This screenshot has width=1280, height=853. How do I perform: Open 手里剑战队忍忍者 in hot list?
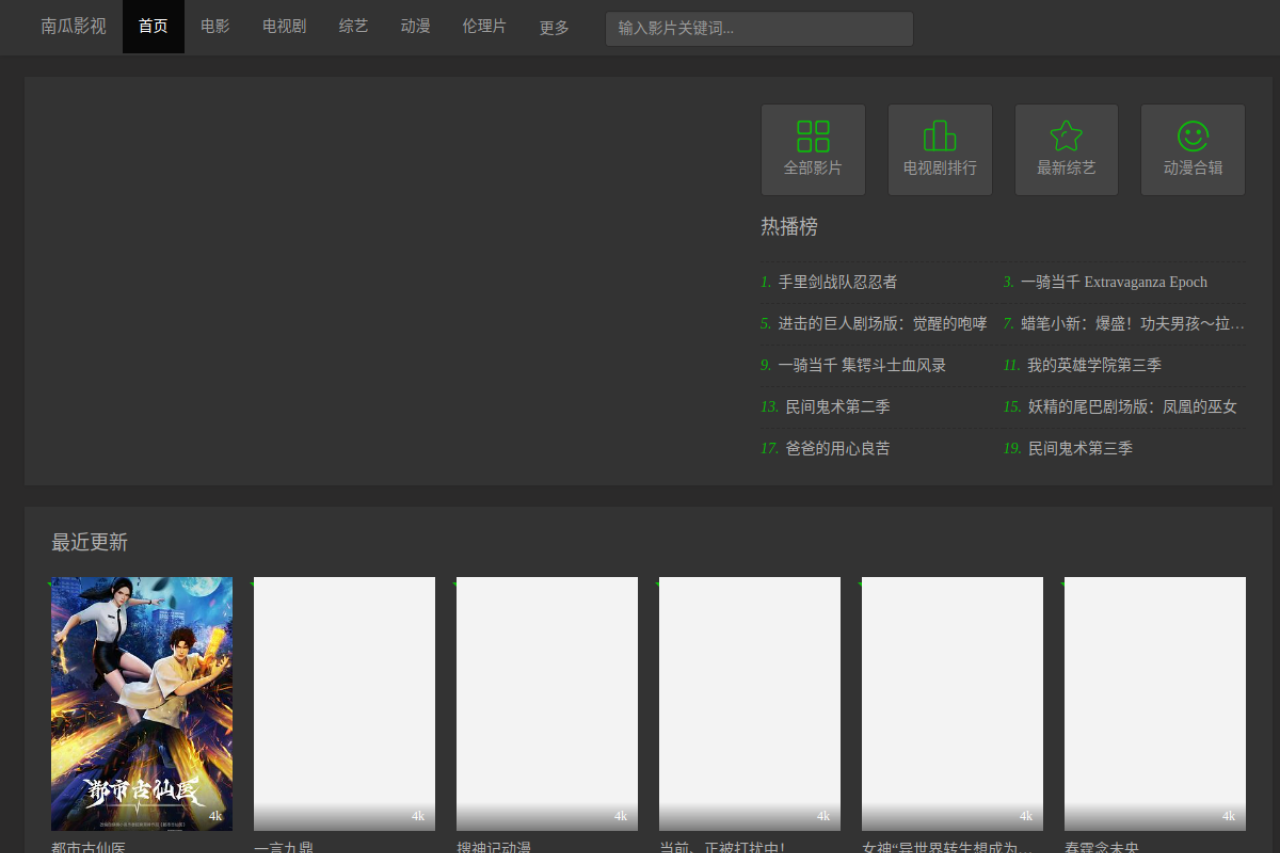(837, 282)
